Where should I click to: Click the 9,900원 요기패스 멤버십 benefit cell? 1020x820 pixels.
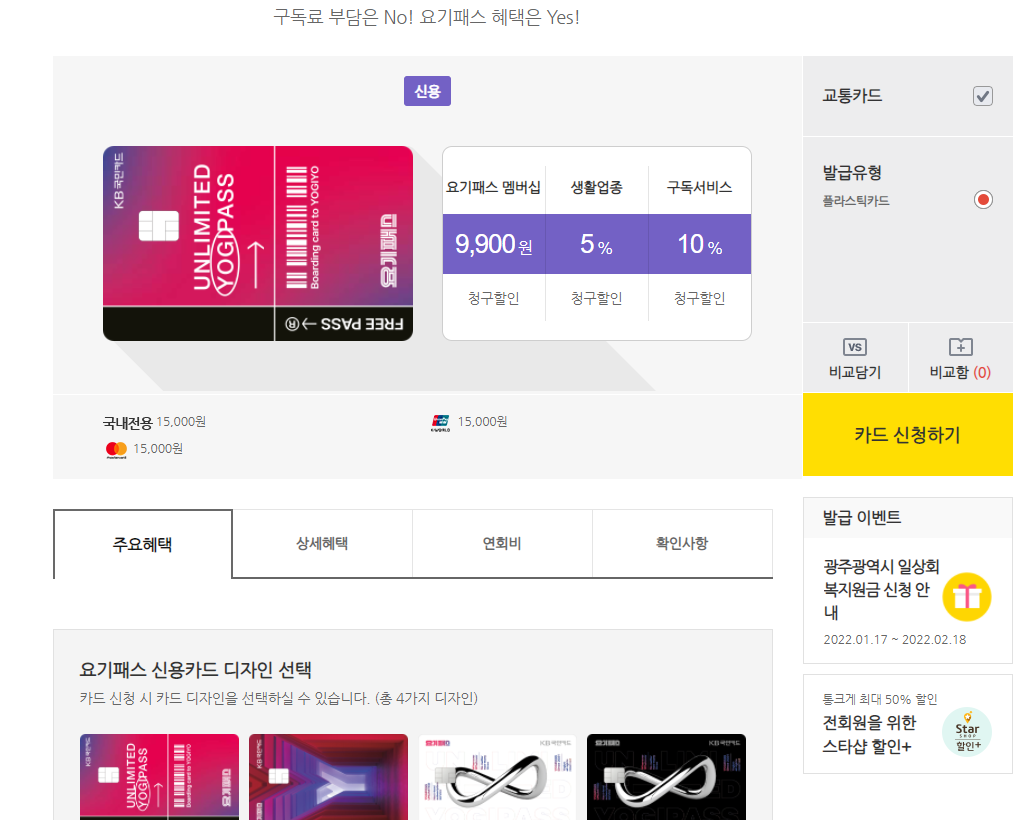tap(494, 244)
